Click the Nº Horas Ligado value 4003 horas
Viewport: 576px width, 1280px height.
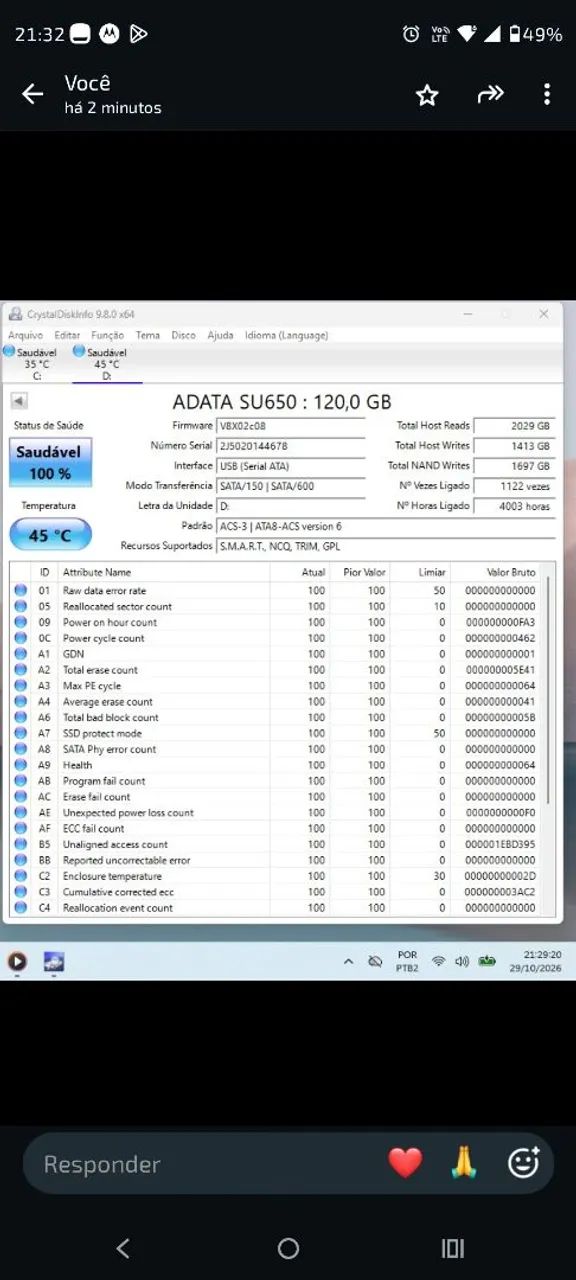[x=514, y=506]
